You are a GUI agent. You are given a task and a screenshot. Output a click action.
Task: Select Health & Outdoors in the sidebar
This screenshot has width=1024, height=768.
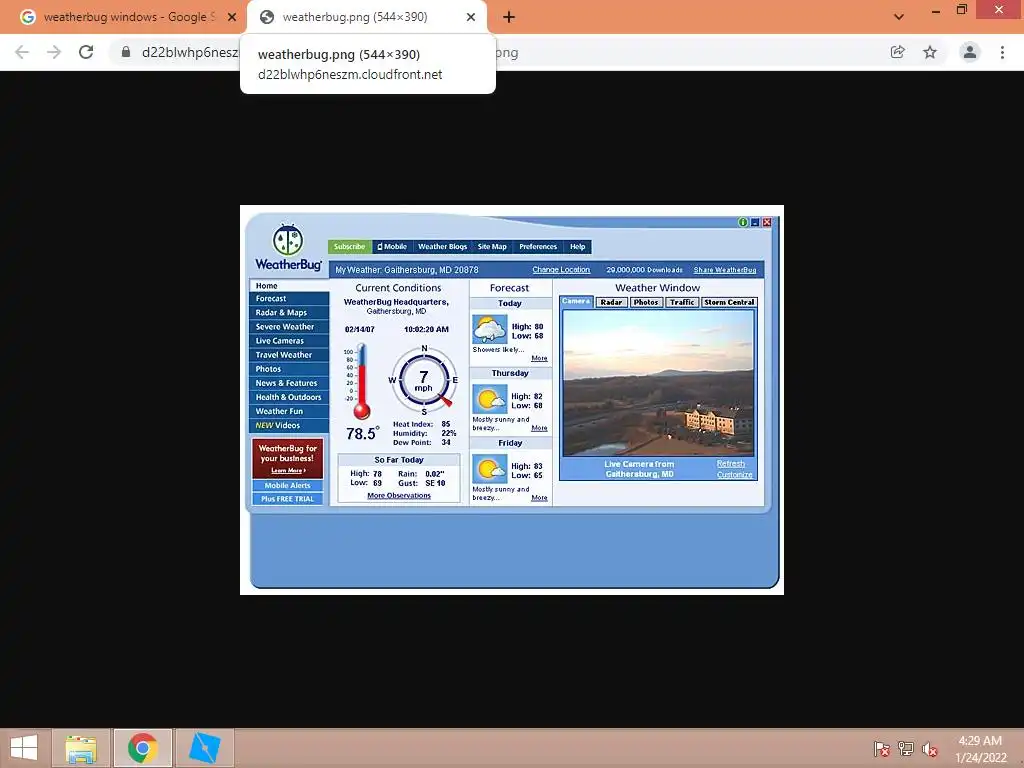pos(289,397)
